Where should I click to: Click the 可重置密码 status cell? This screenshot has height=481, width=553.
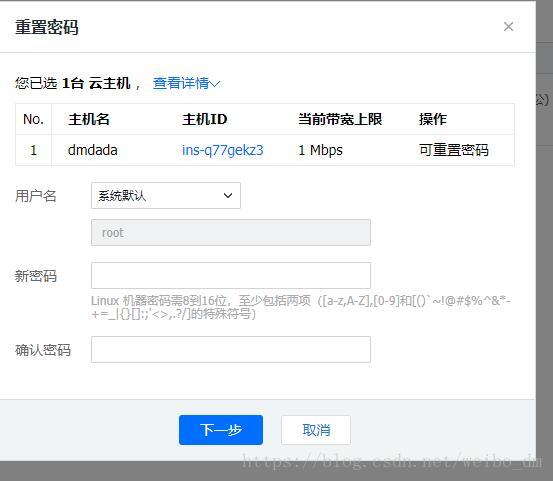point(454,150)
